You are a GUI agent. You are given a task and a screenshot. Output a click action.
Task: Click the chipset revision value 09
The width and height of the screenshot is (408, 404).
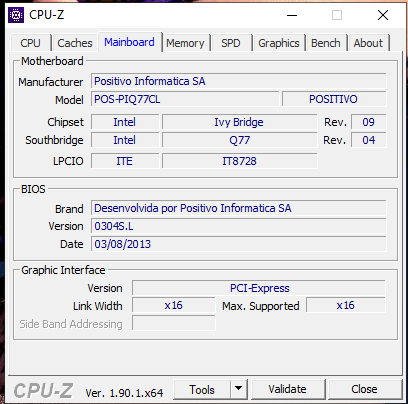point(369,122)
